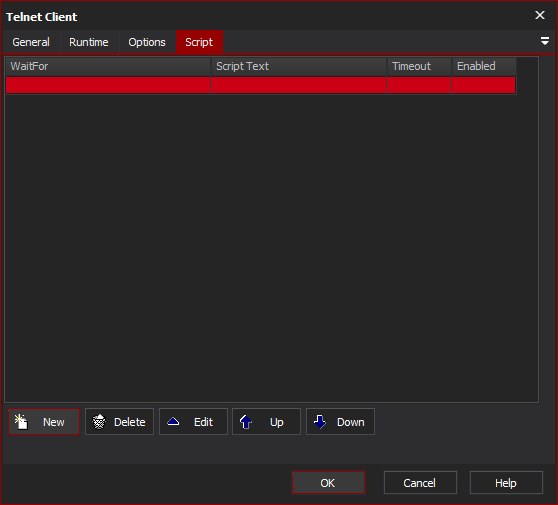Click the blue Down arrow icon

(320, 422)
